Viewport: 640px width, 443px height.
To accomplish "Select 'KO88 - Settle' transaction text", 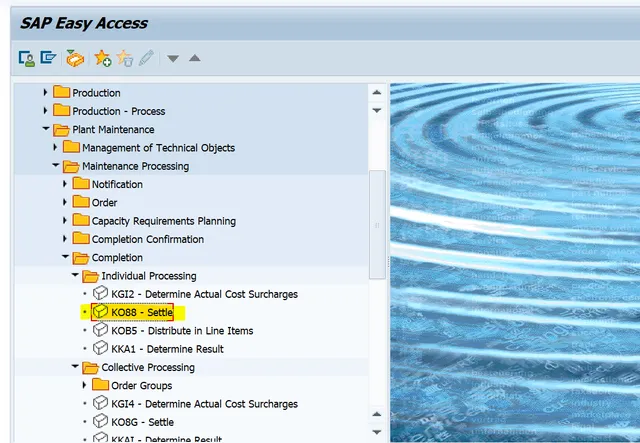I will [x=142, y=312].
